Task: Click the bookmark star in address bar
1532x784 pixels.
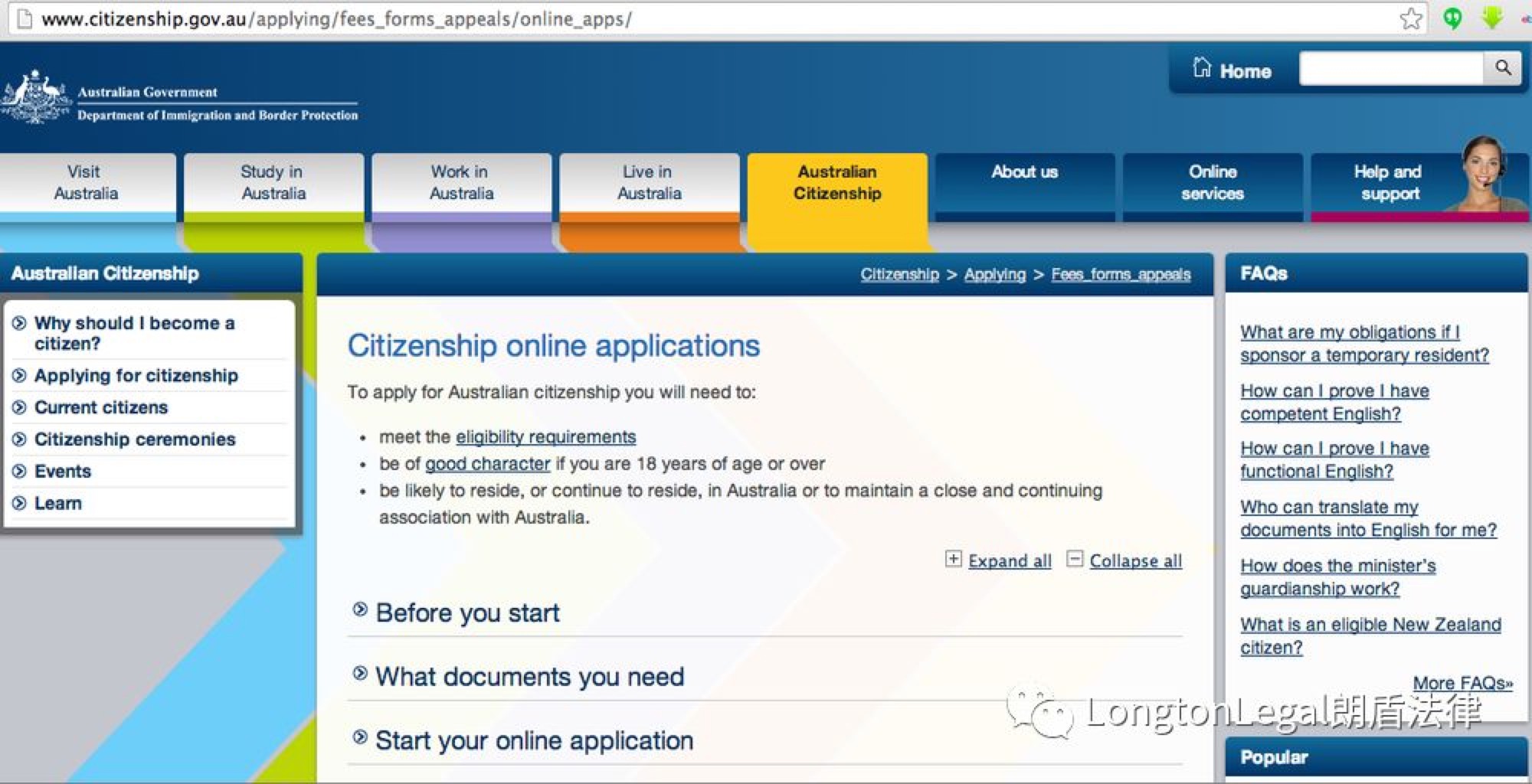Action: 1410,18
